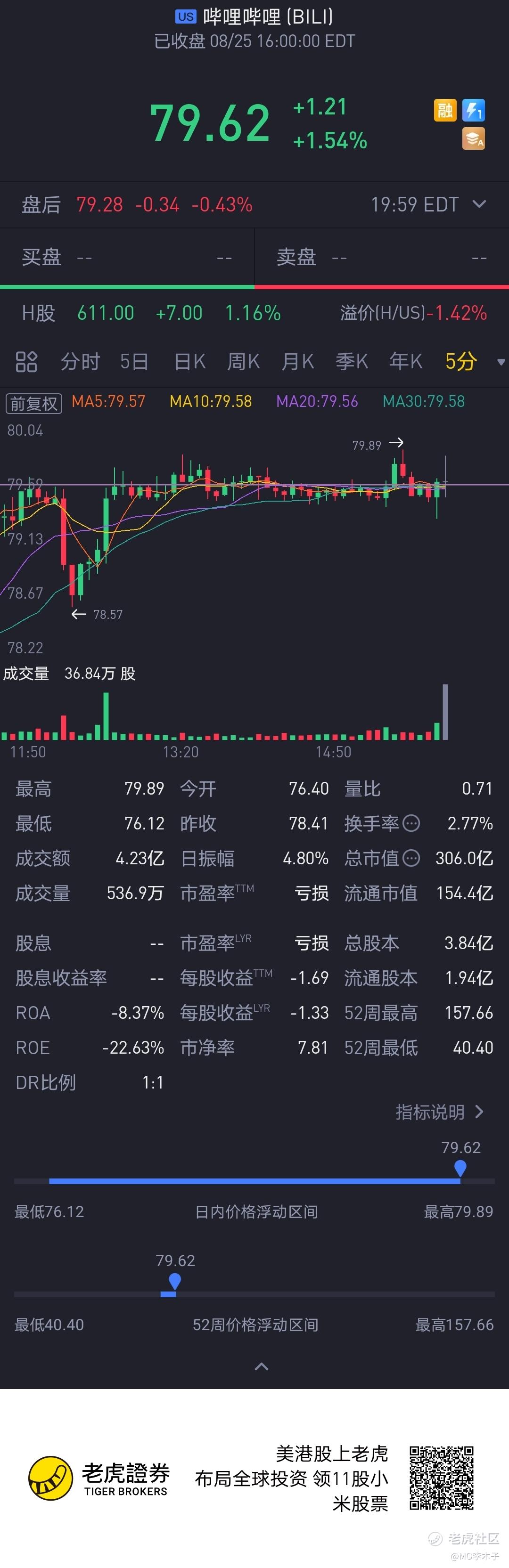509x1568 pixels.
Task: Collapse the details panel with up chevron
Action: click(261, 1366)
